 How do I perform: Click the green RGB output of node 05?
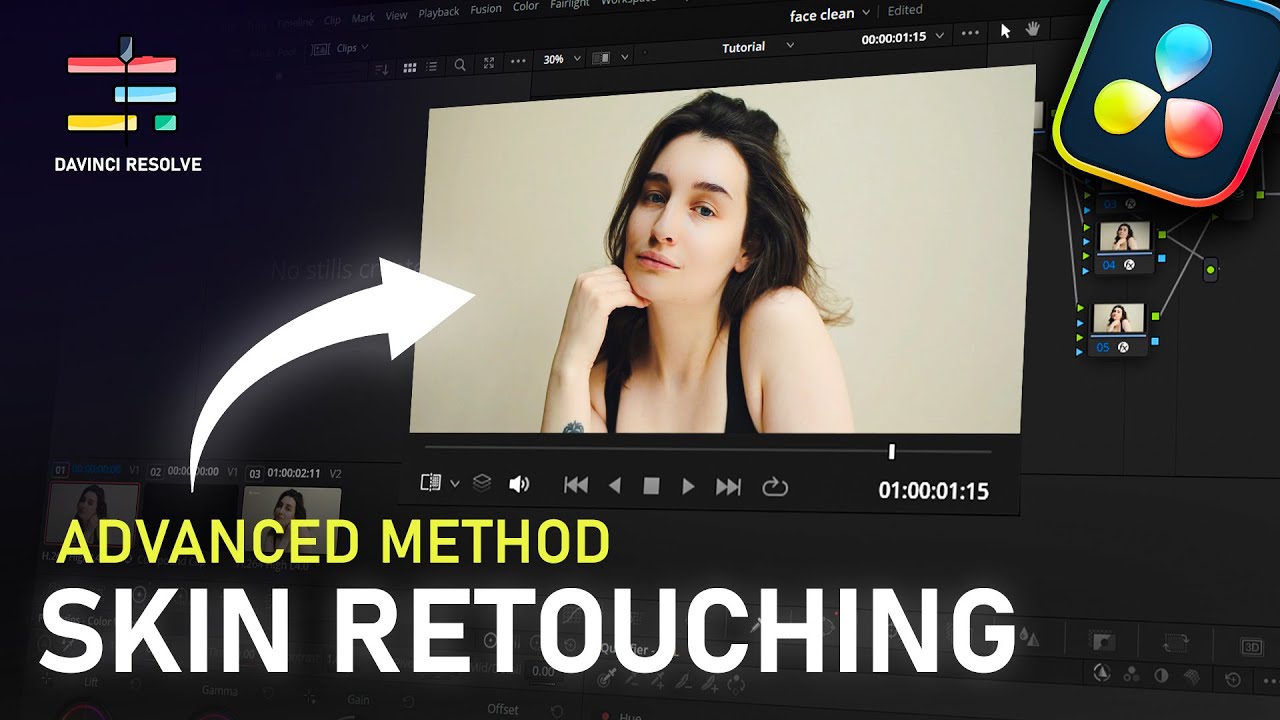[1156, 317]
